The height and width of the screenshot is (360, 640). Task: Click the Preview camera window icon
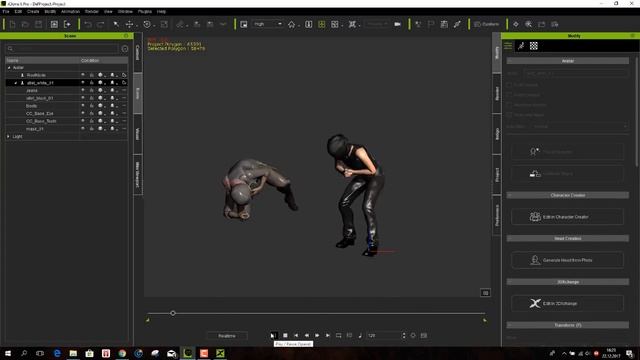(x=244, y=24)
